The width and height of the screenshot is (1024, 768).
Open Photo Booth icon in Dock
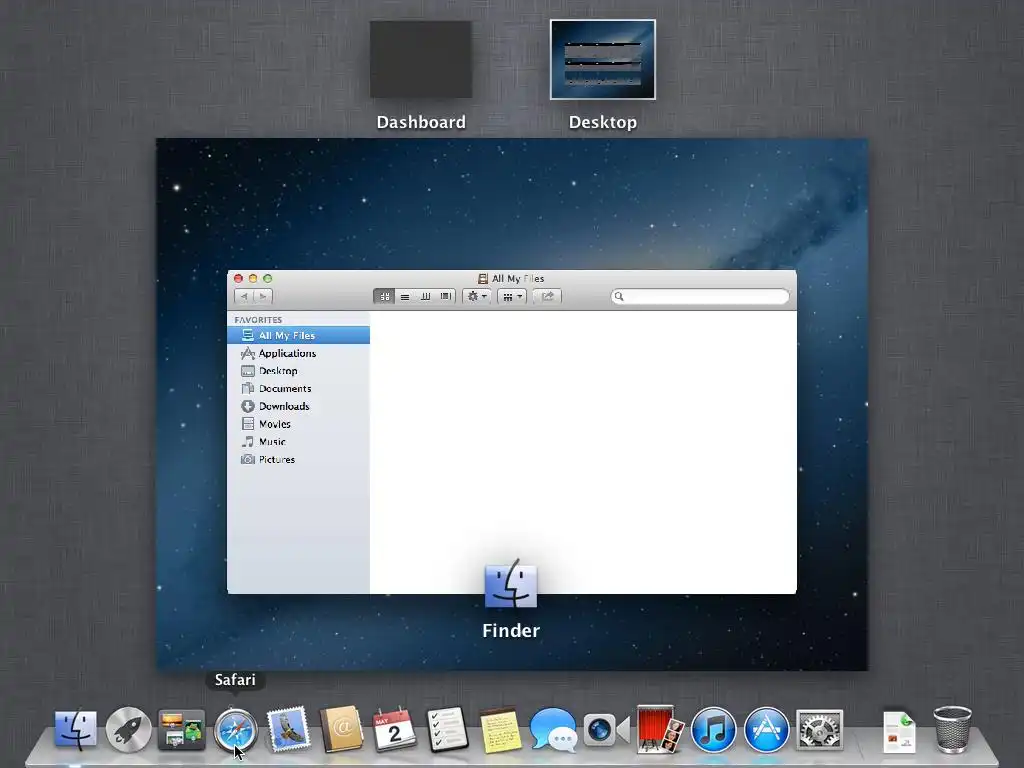(660, 729)
